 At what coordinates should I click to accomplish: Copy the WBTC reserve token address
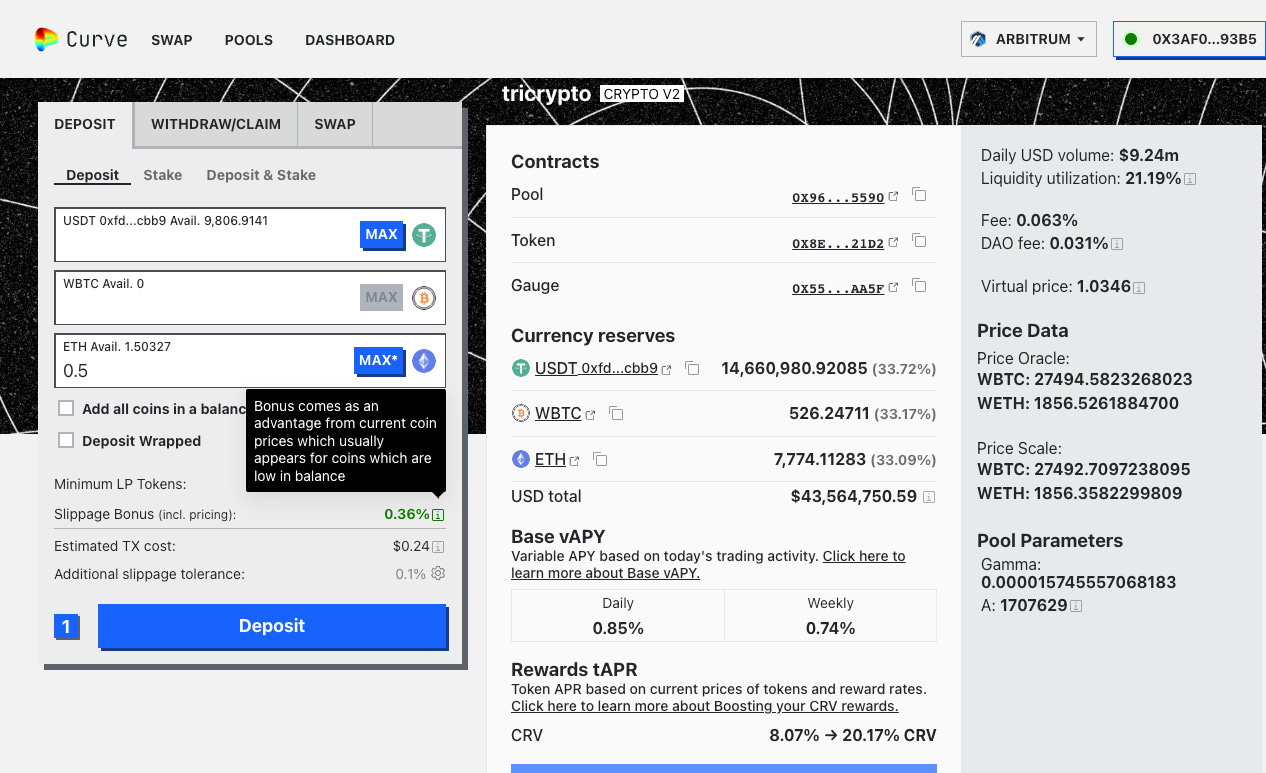[616, 413]
